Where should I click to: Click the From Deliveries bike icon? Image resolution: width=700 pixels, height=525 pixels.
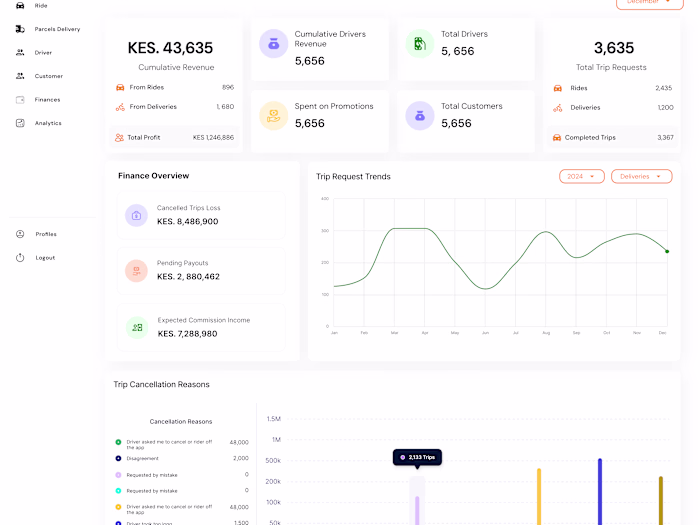click(x=120, y=107)
